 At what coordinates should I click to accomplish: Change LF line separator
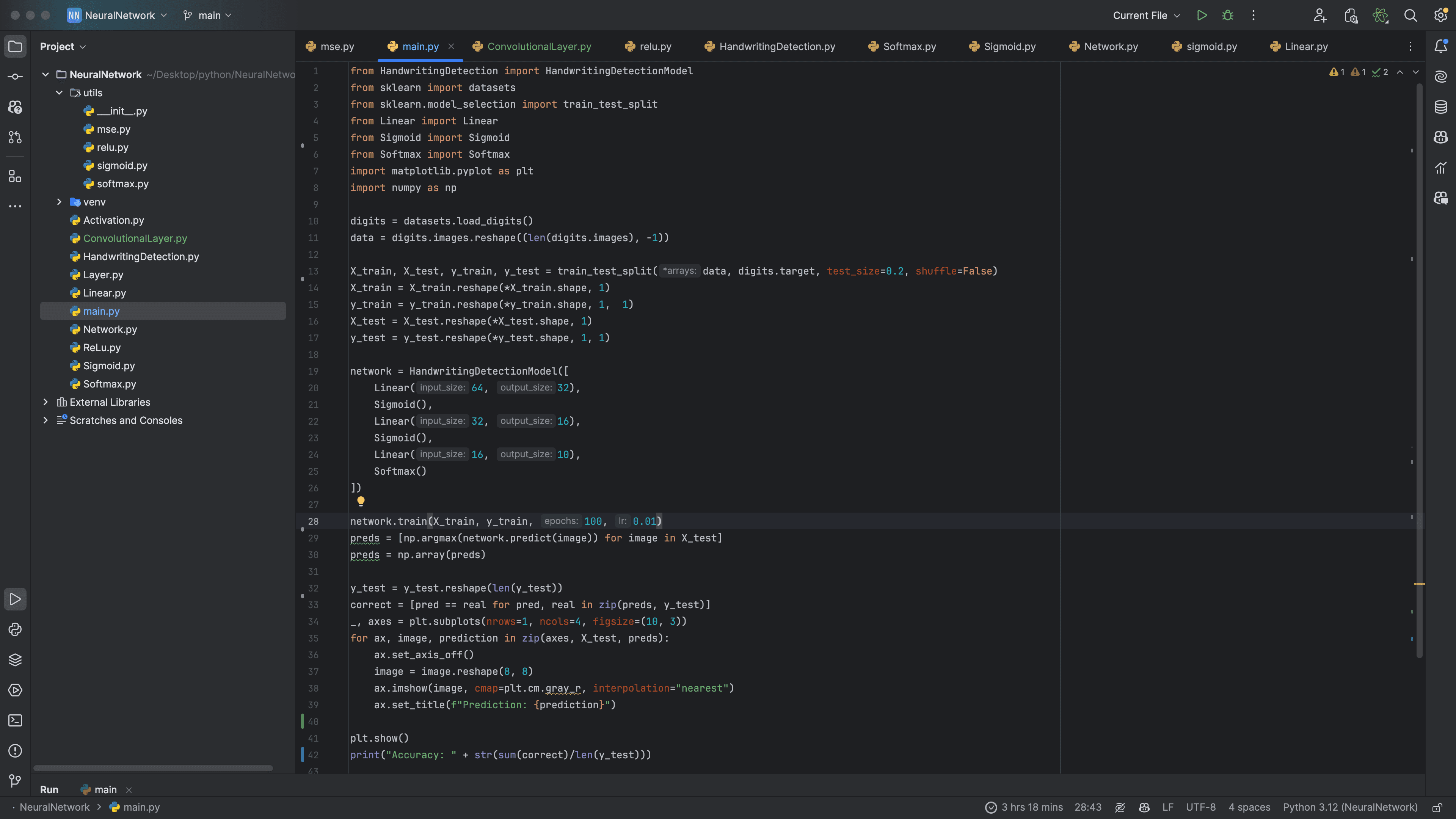pyautogui.click(x=1168, y=807)
